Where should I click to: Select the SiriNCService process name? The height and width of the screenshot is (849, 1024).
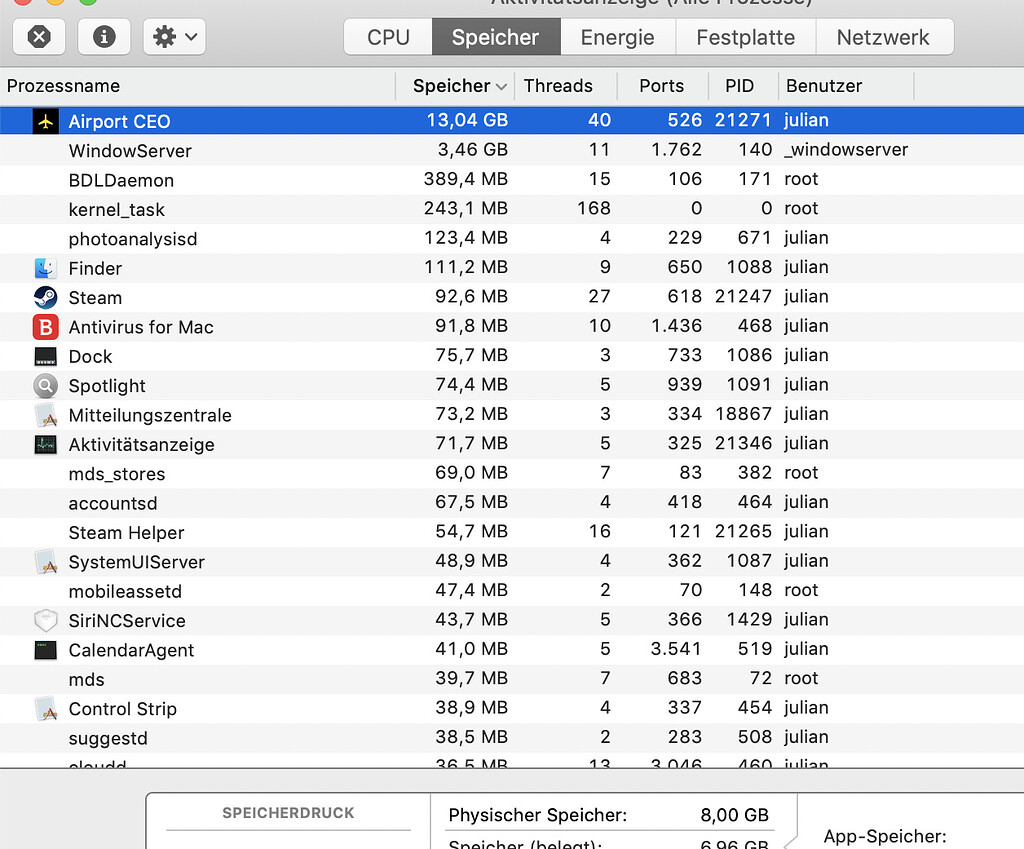[127, 621]
